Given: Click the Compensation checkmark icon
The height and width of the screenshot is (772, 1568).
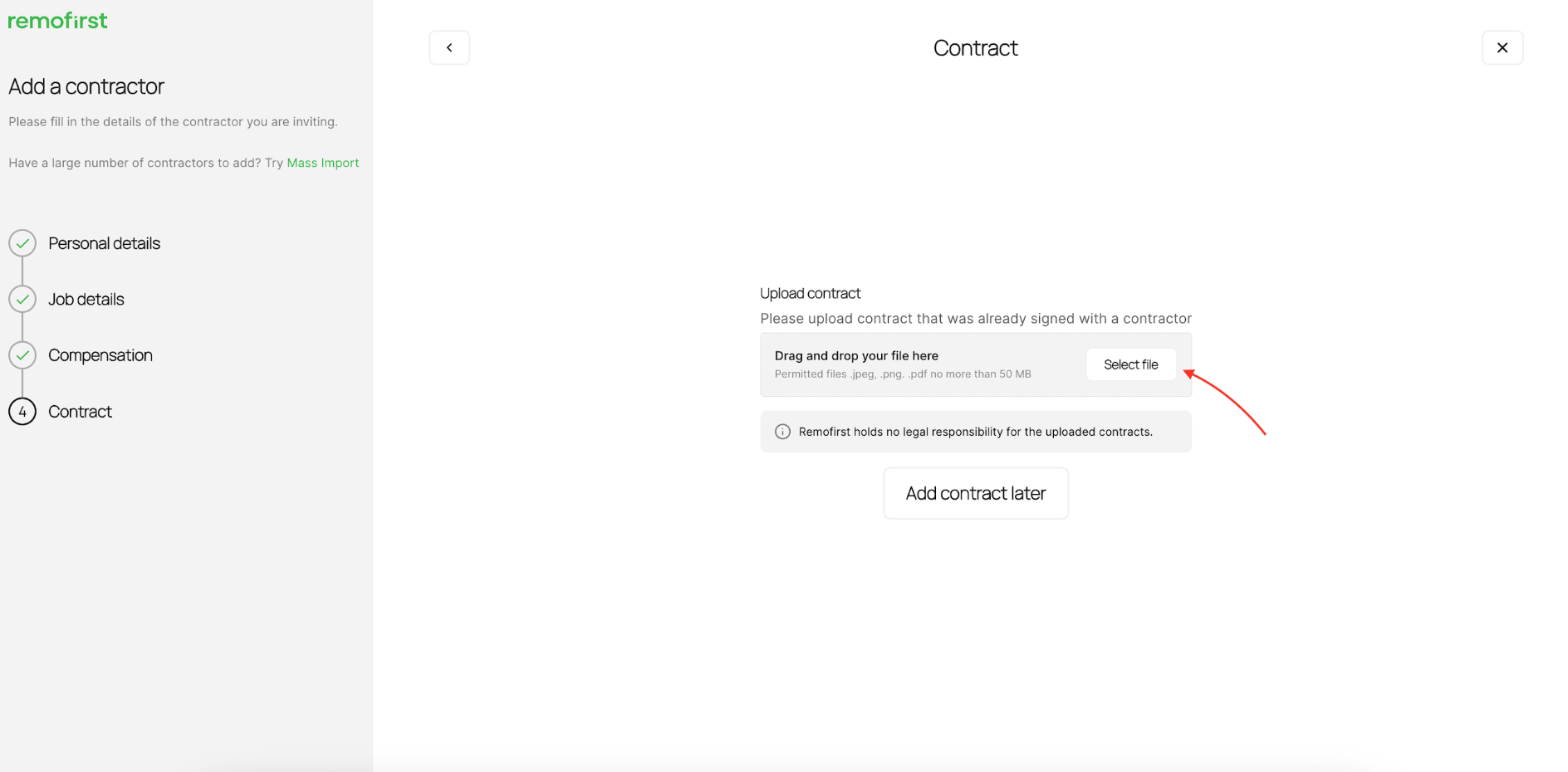Looking at the screenshot, I should [x=22, y=355].
